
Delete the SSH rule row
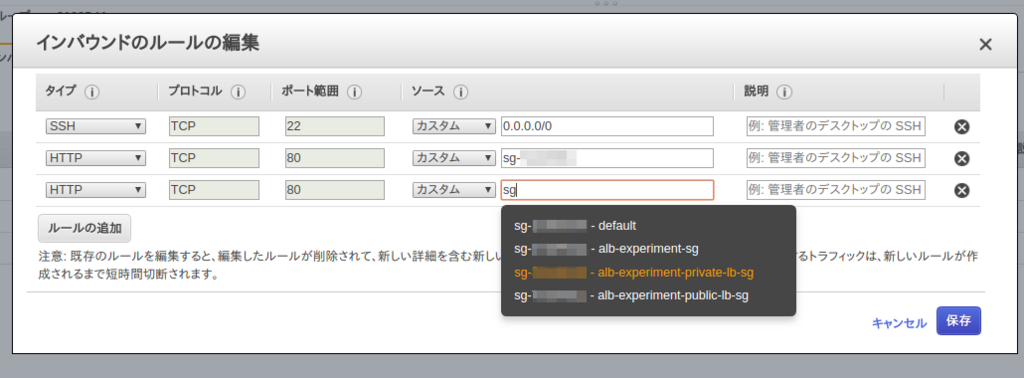(961, 127)
